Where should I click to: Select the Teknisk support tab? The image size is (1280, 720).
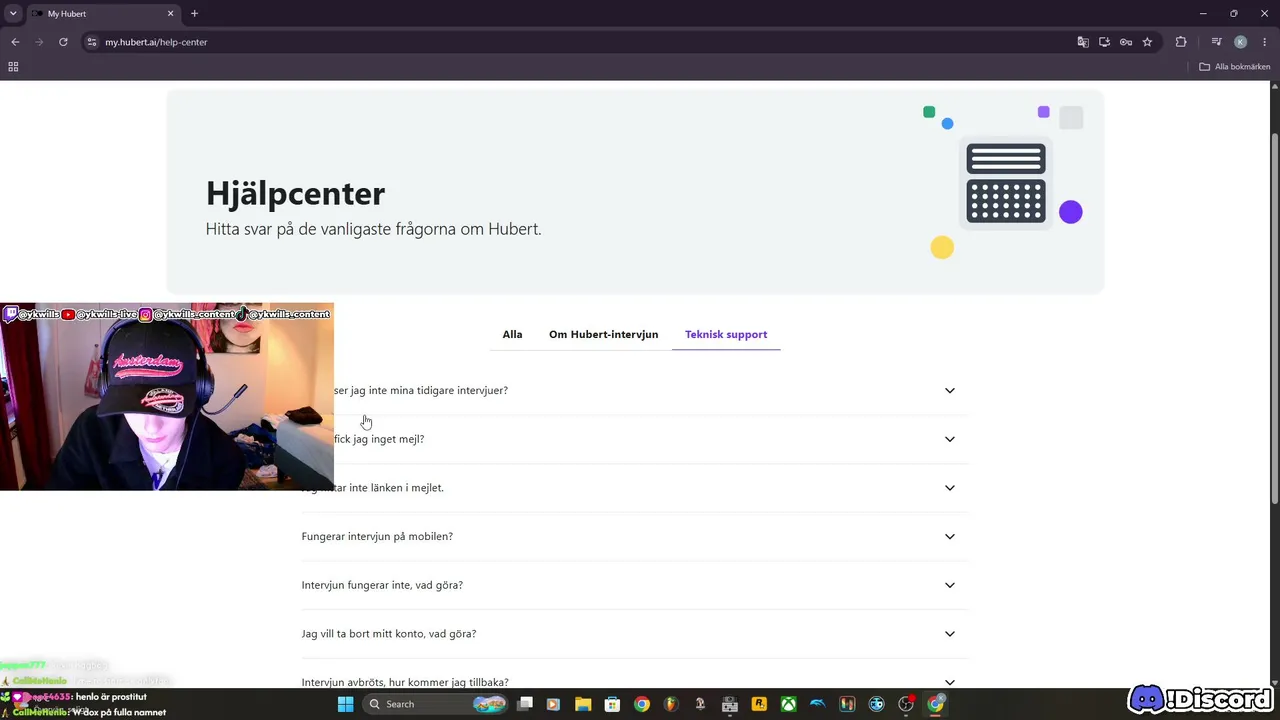[x=726, y=334]
